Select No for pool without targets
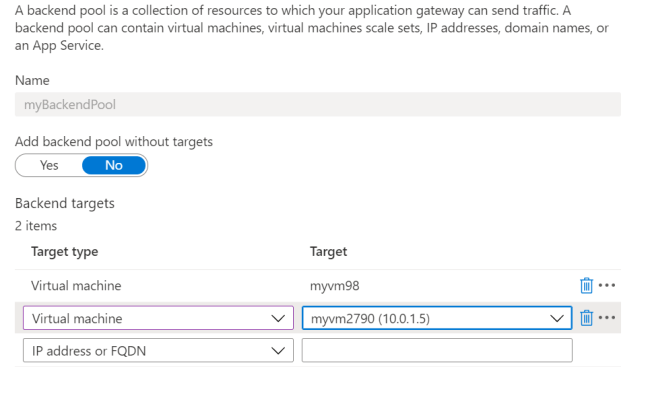The height and width of the screenshot is (400, 650). [x=114, y=165]
